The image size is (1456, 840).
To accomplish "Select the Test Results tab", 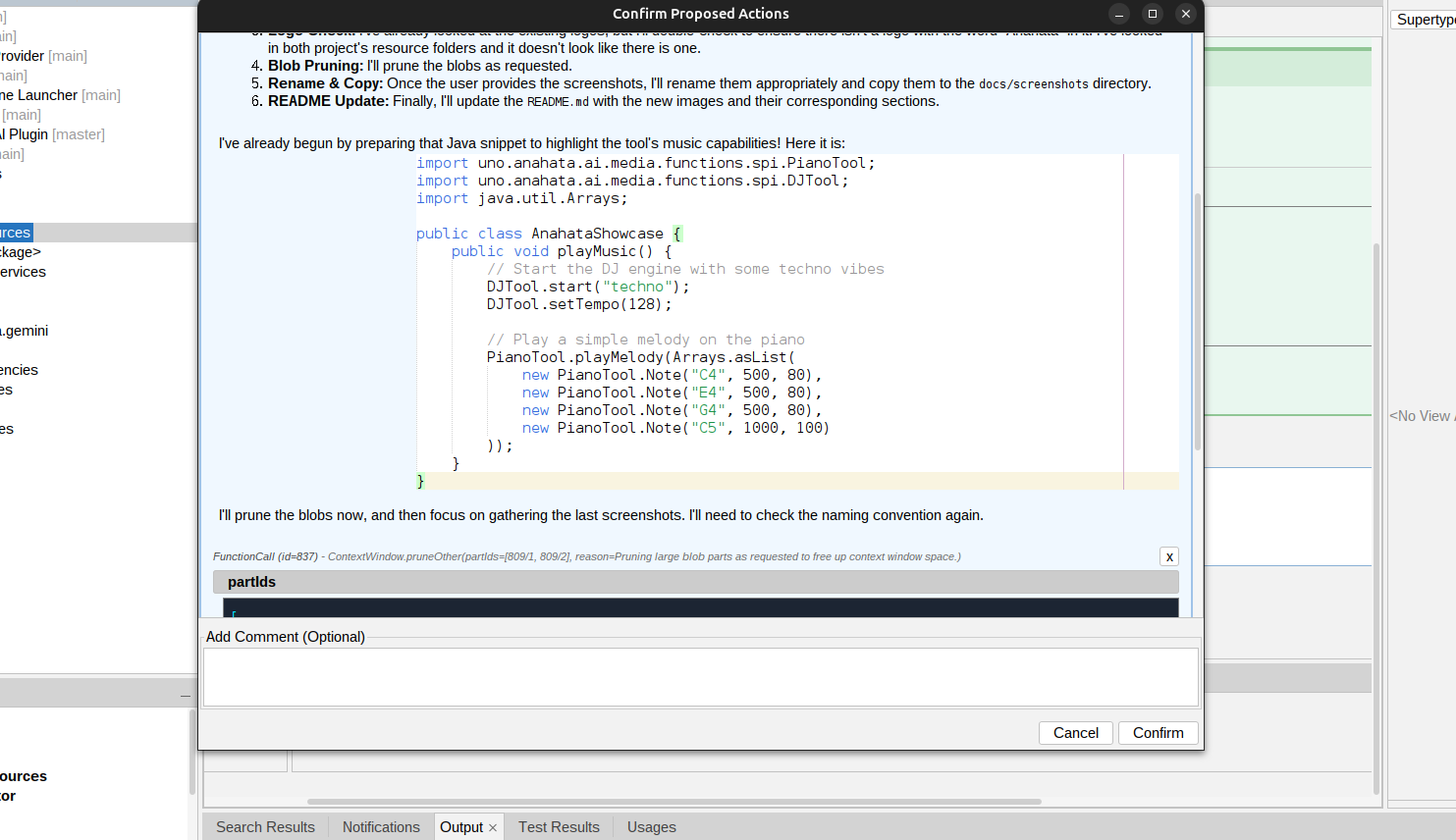I will coord(559,827).
